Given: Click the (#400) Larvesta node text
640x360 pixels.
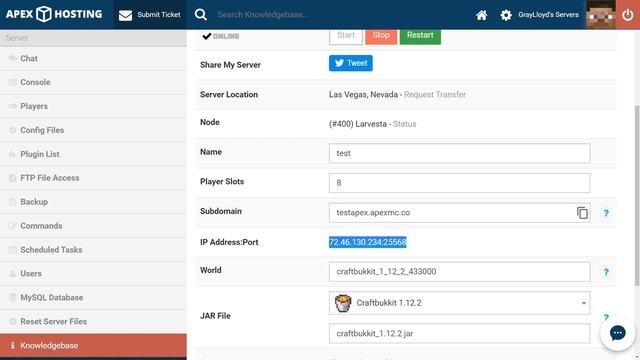Looking at the screenshot, I should [358, 124].
